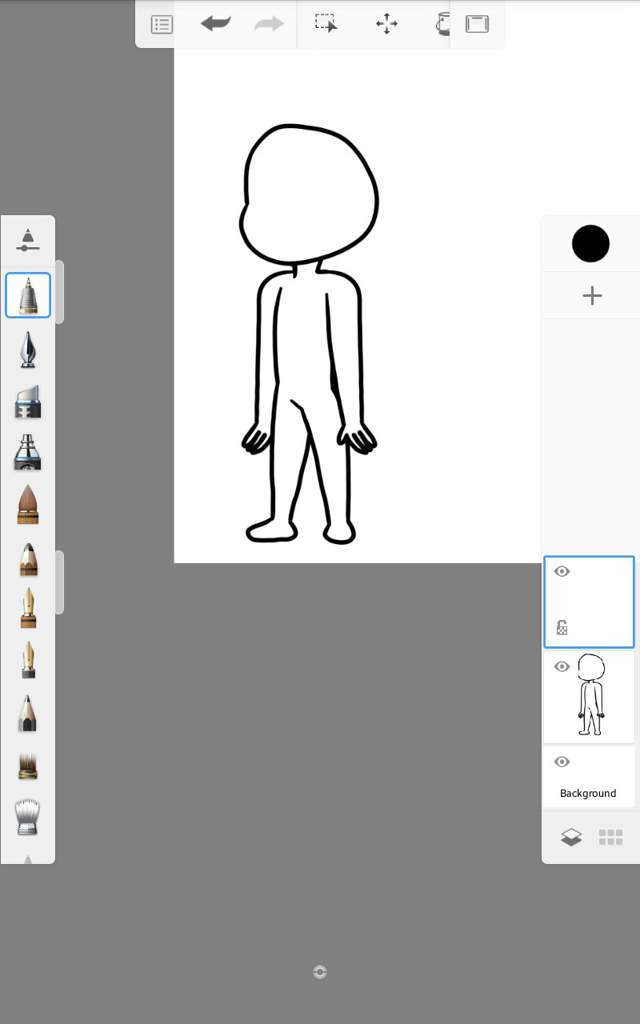Image resolution: width=640 pixels, height=1024 pixels.
Task: Open brush size and opacity properties
Action: [x=27, y=240]
